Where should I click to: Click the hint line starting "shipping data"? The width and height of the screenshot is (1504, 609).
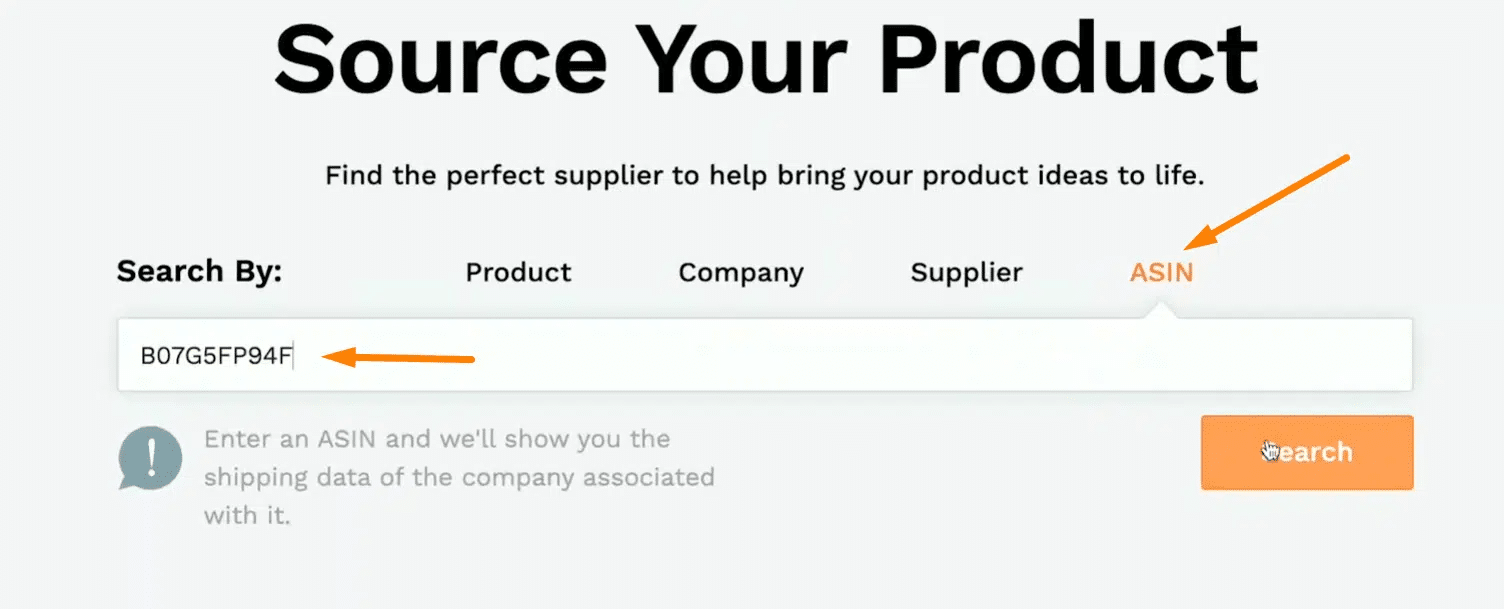tap(458, 477)
